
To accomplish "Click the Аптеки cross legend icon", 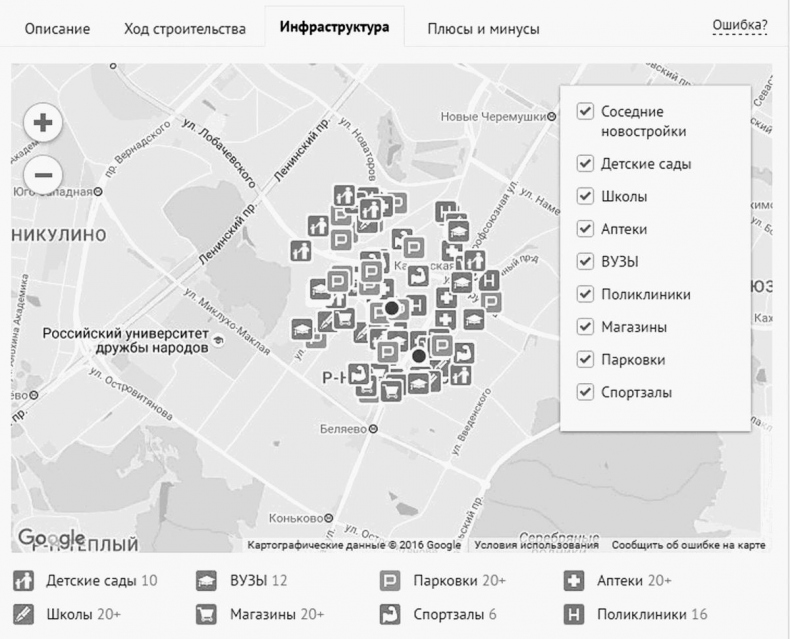I will 574,581.
